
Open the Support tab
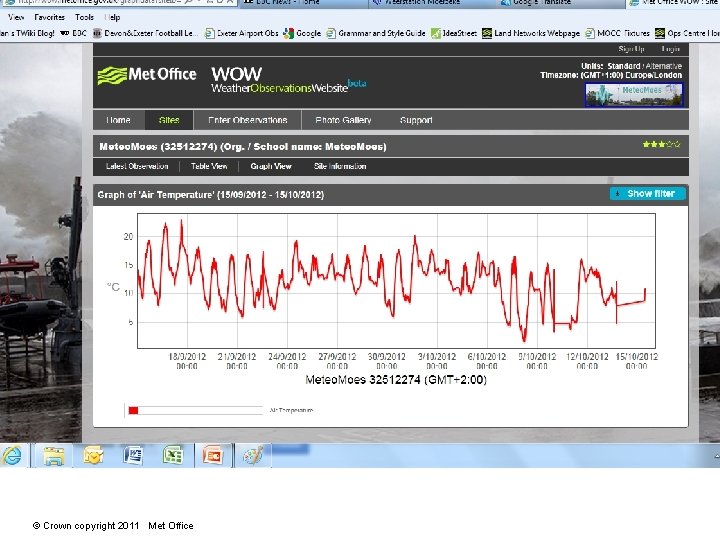tap(416, 120)
